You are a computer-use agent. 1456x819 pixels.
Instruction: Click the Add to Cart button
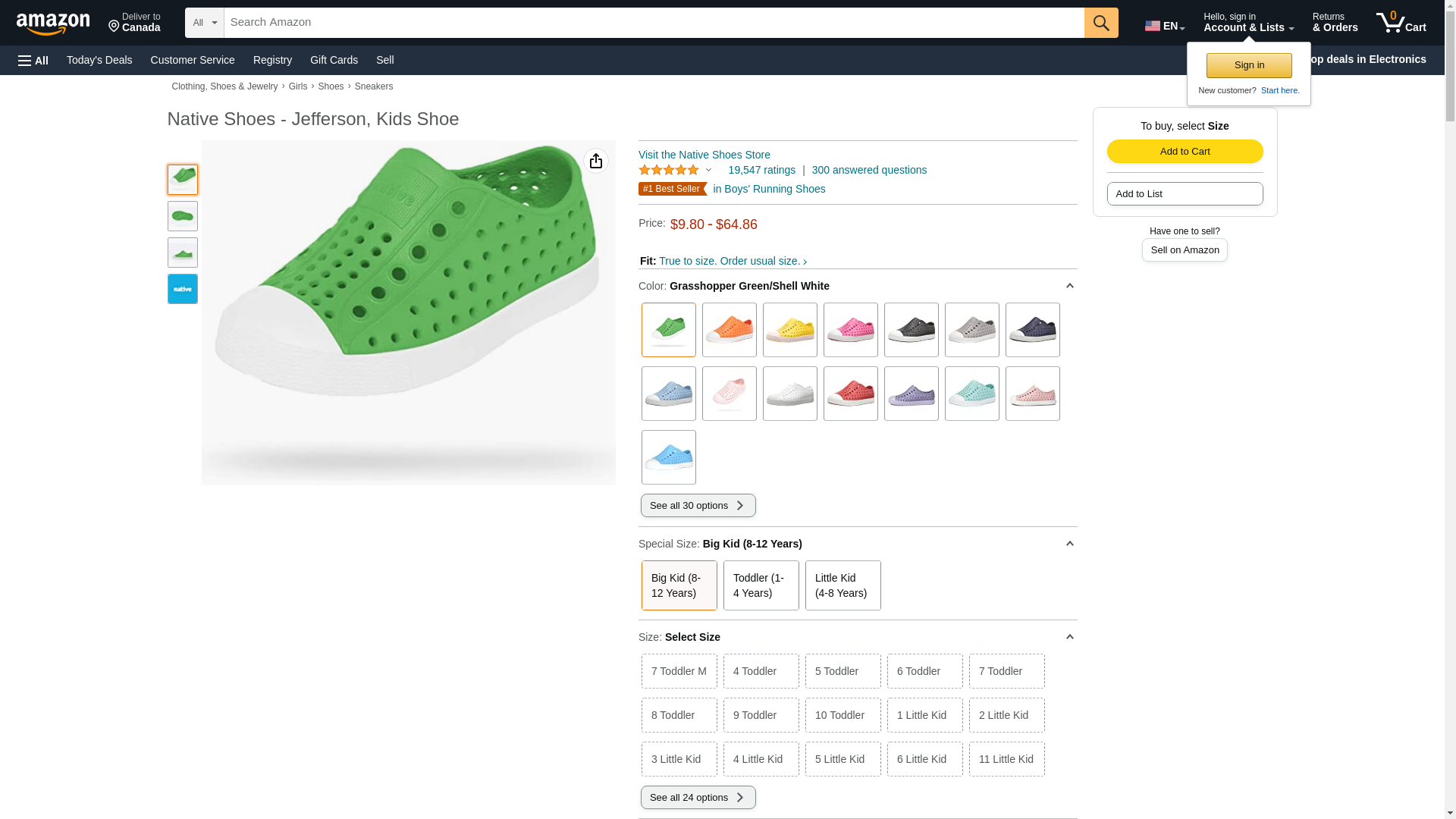(x=1185, y=151)
